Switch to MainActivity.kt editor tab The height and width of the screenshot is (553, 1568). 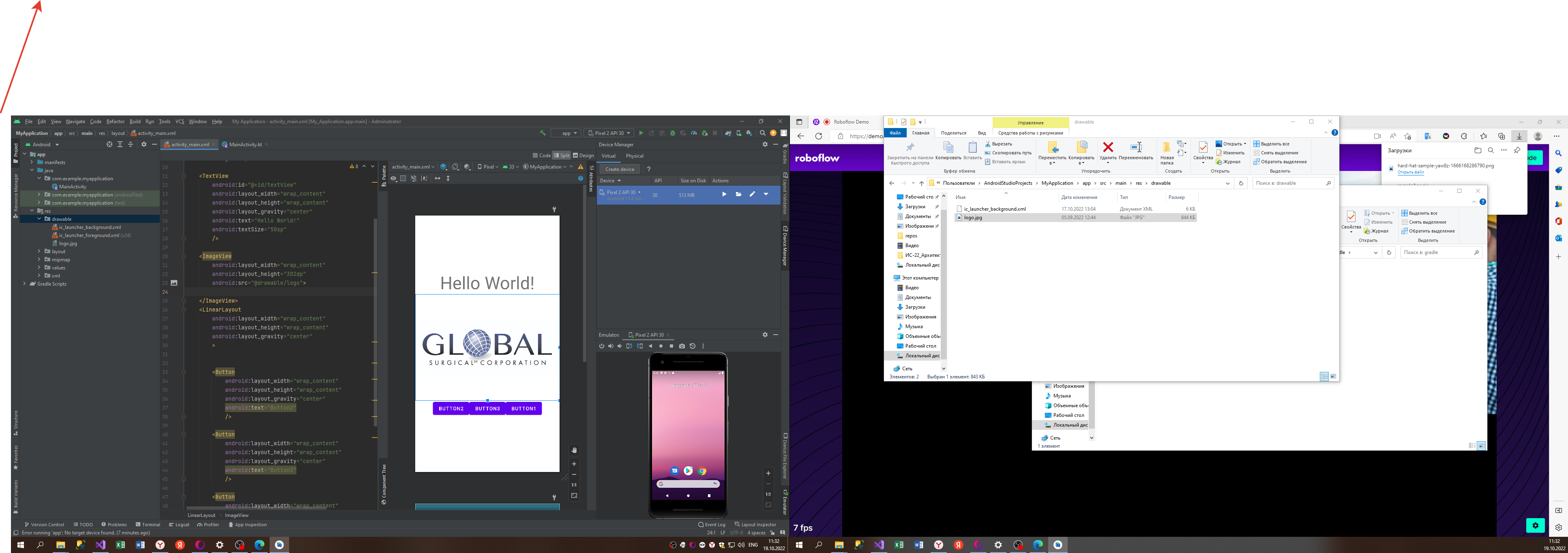245,145
